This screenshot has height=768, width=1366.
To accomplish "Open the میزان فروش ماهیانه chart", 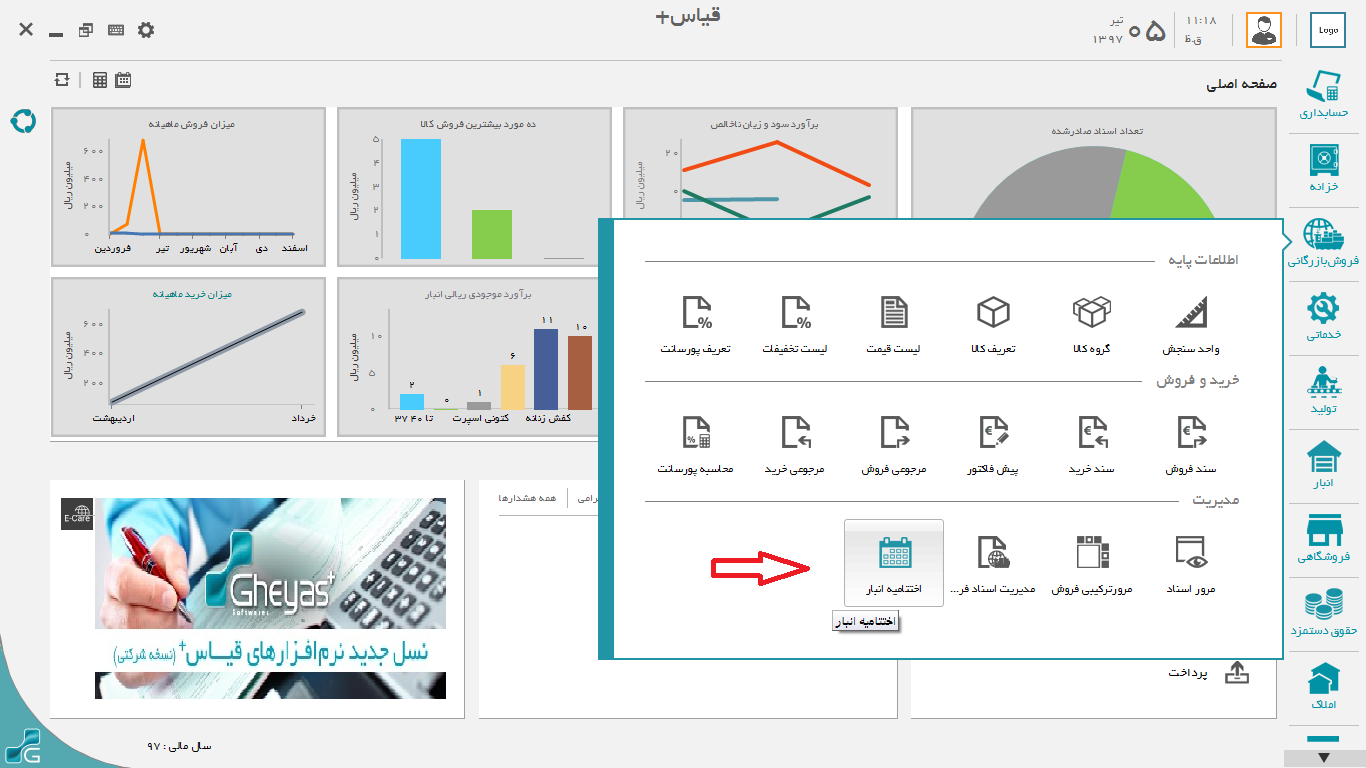I will (188, 187).
